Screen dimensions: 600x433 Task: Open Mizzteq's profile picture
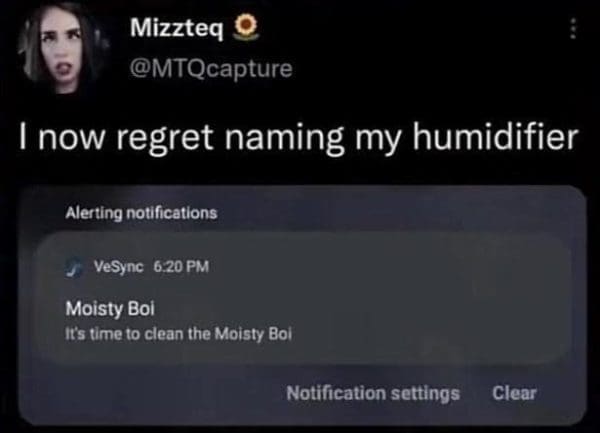(x=63, y=49)
